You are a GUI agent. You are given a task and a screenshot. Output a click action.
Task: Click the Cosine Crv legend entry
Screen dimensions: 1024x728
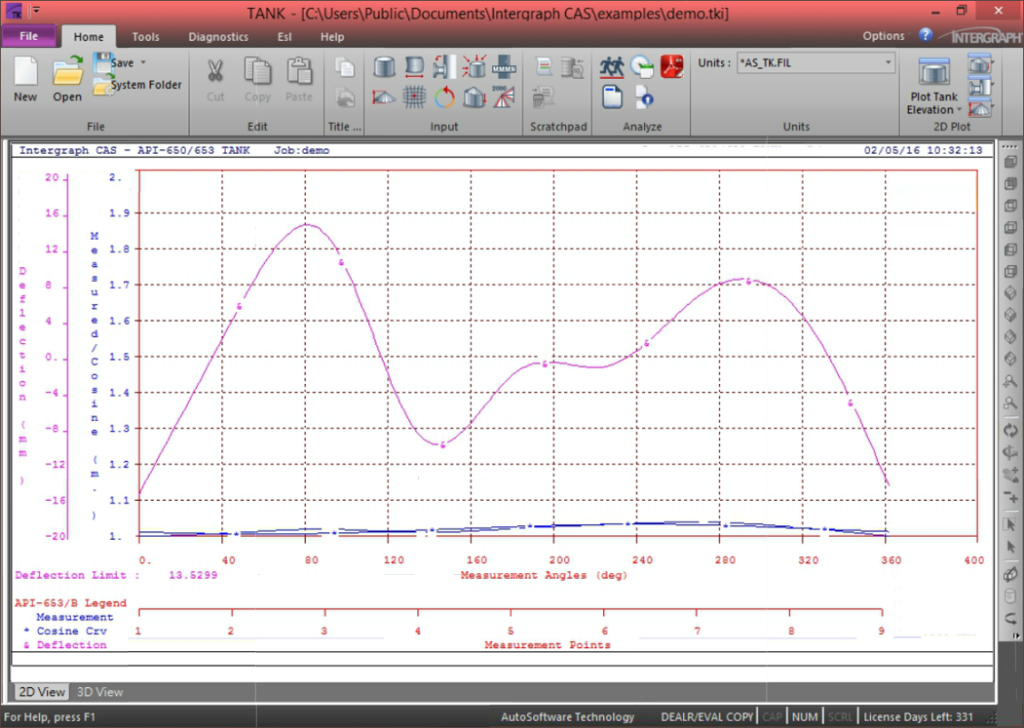71,631
